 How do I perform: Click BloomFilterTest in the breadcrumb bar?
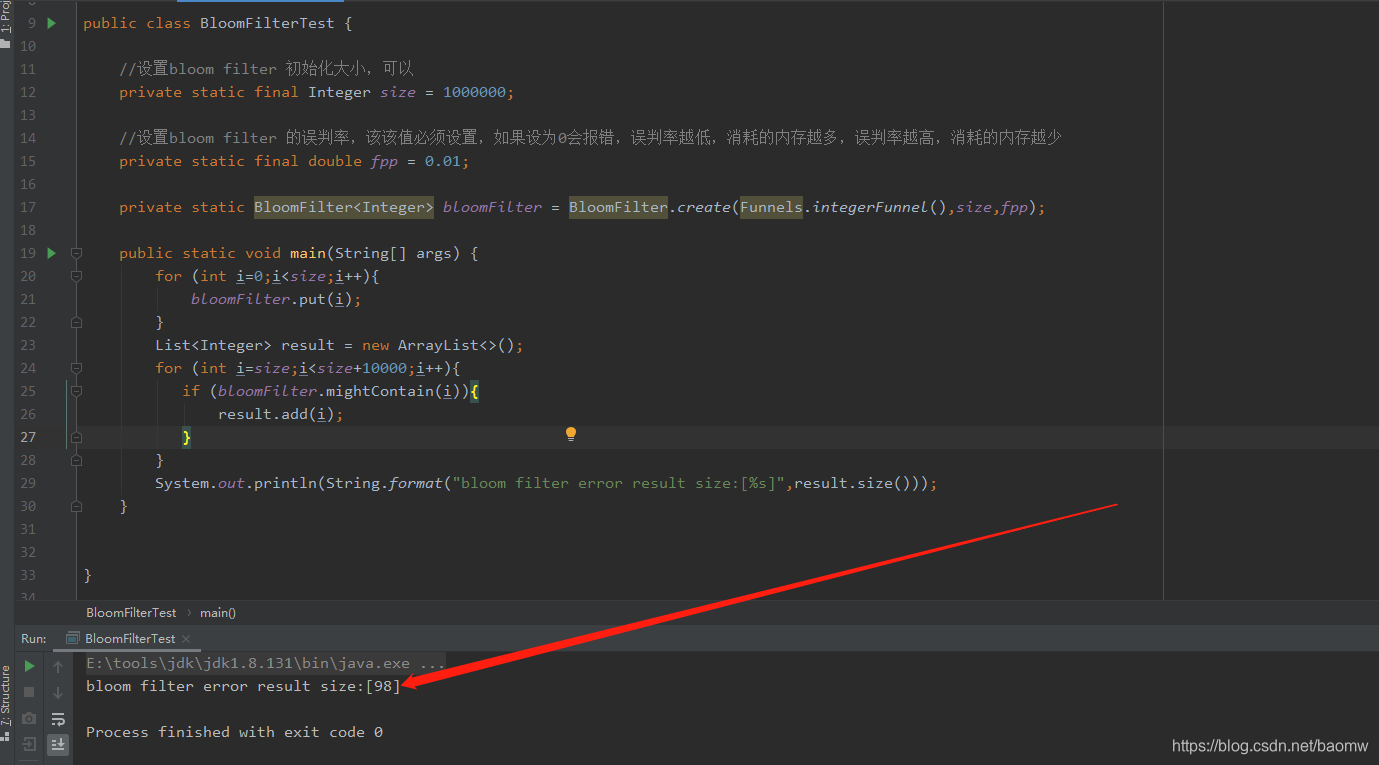tap(131, 612)
